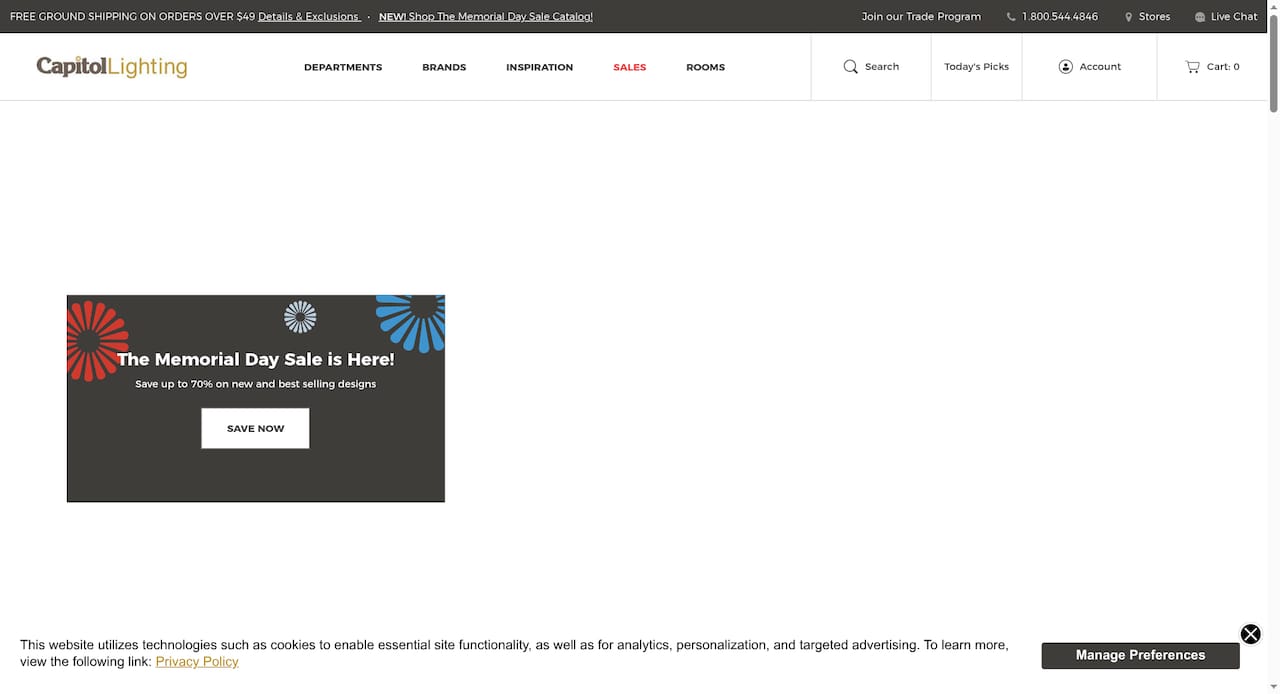Open the Inspiration menu
The image size is (1280, 694).
pyautogui.click(x=539, y=67)
